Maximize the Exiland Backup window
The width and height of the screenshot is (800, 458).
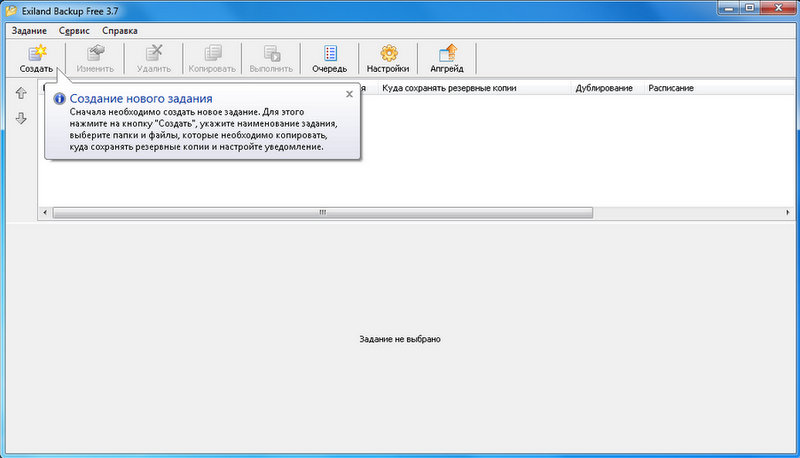[x=750, y=8]
